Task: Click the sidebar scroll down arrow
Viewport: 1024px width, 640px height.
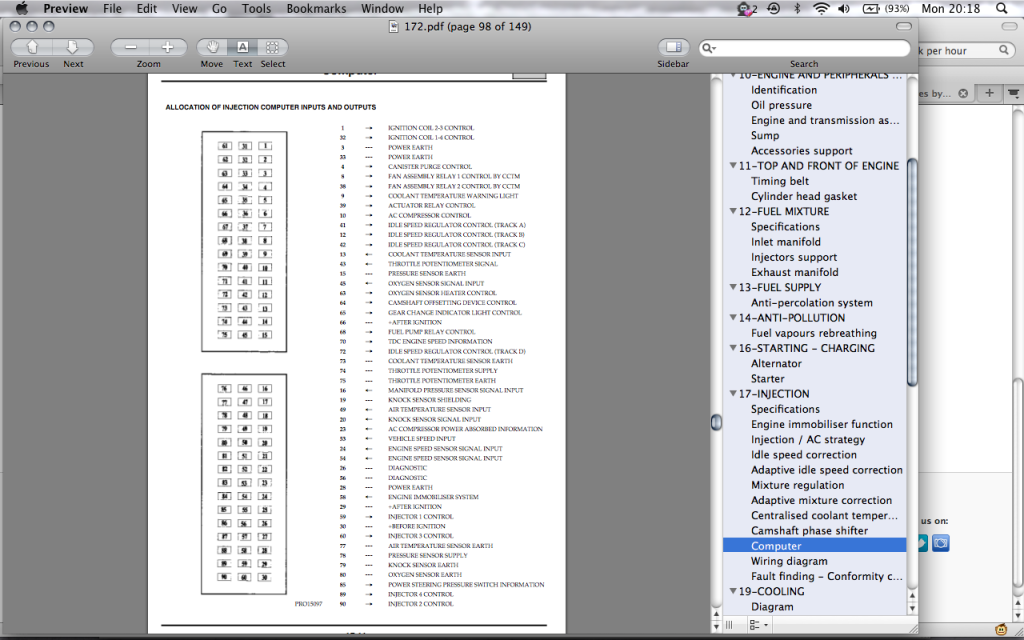Action: 911,607
